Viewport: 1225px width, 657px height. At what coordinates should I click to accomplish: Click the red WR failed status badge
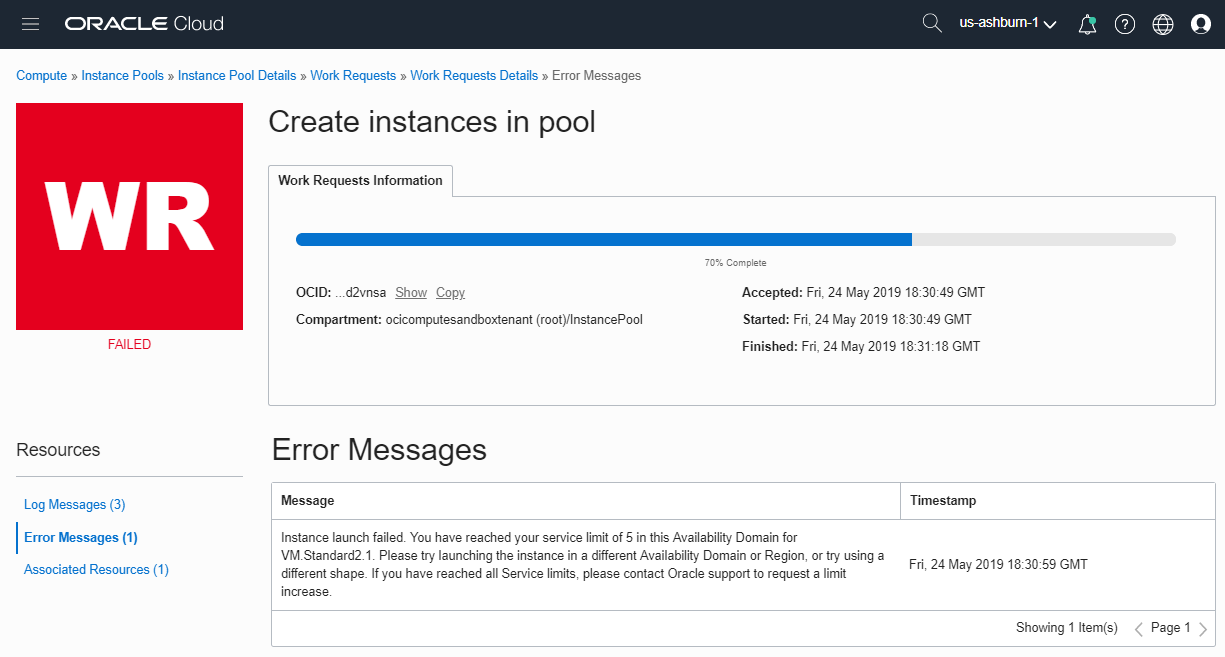(128, 216)
